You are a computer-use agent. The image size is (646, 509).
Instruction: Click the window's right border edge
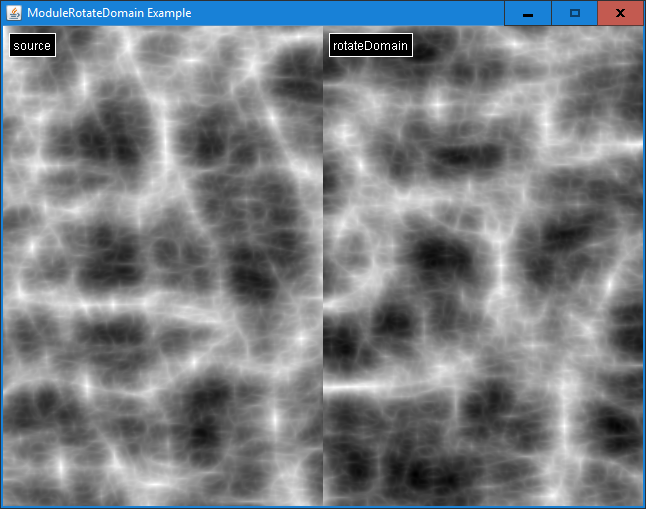tap(644, 265)
